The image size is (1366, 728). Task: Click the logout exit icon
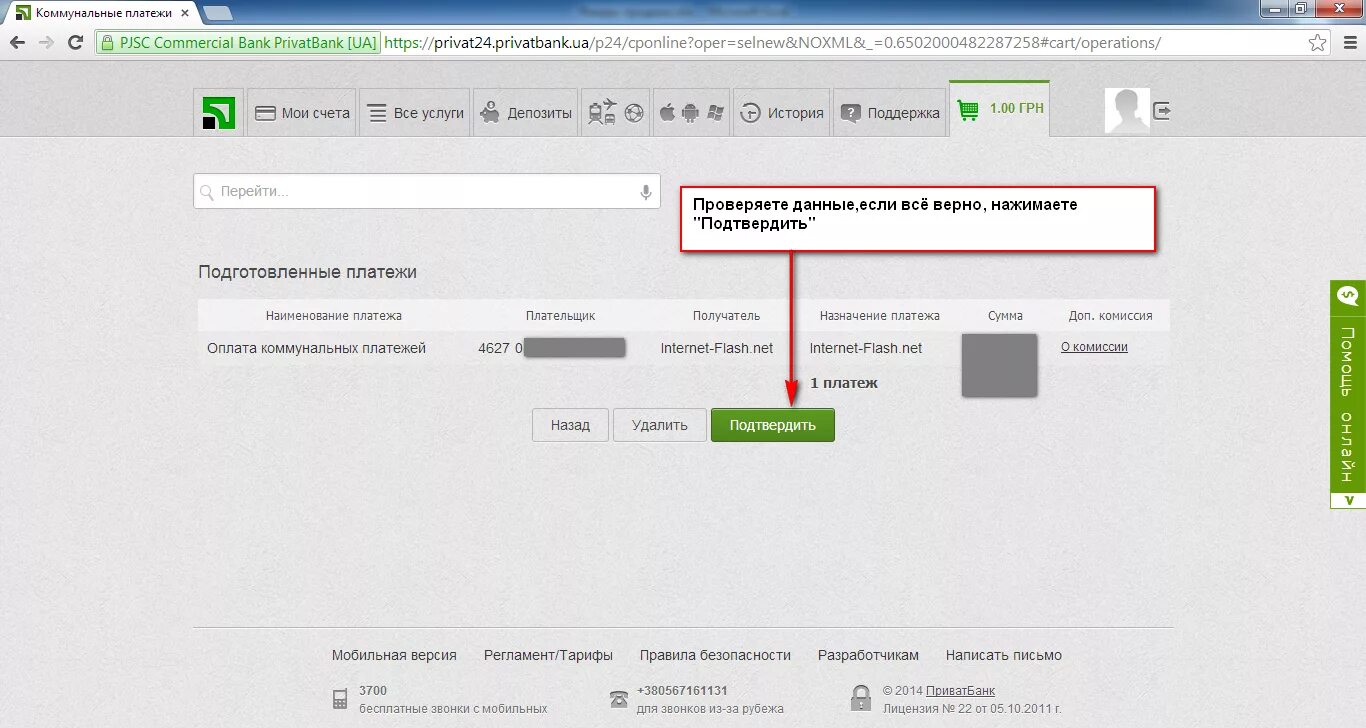point(1162,111)
